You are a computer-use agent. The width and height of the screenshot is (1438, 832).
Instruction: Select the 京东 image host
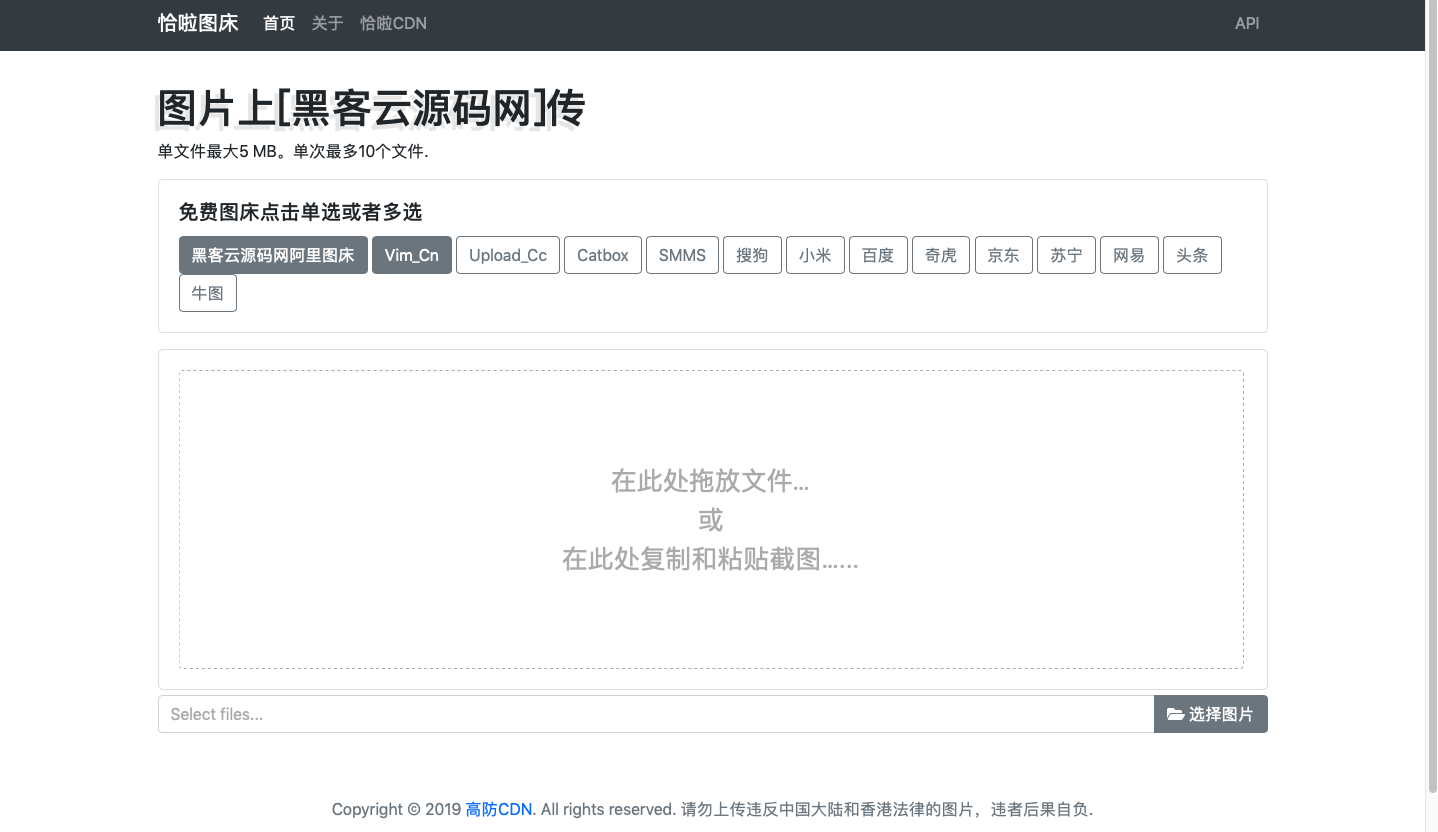tap(1003, 255)
